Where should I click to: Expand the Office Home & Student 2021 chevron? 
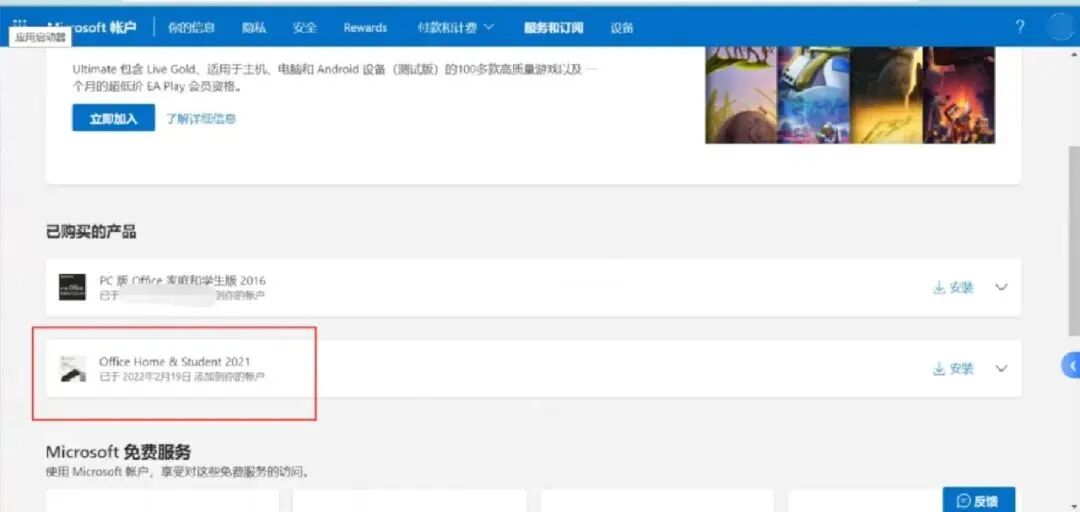tap(1001, 368)
